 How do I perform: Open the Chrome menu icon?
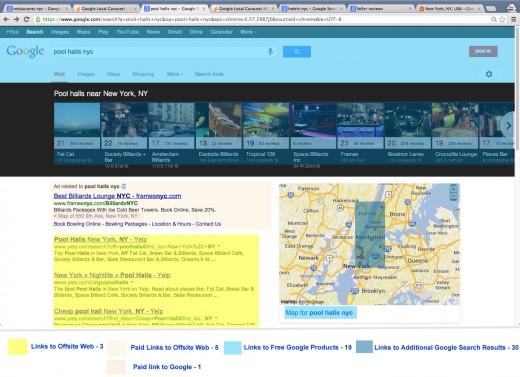coord(513,19)
